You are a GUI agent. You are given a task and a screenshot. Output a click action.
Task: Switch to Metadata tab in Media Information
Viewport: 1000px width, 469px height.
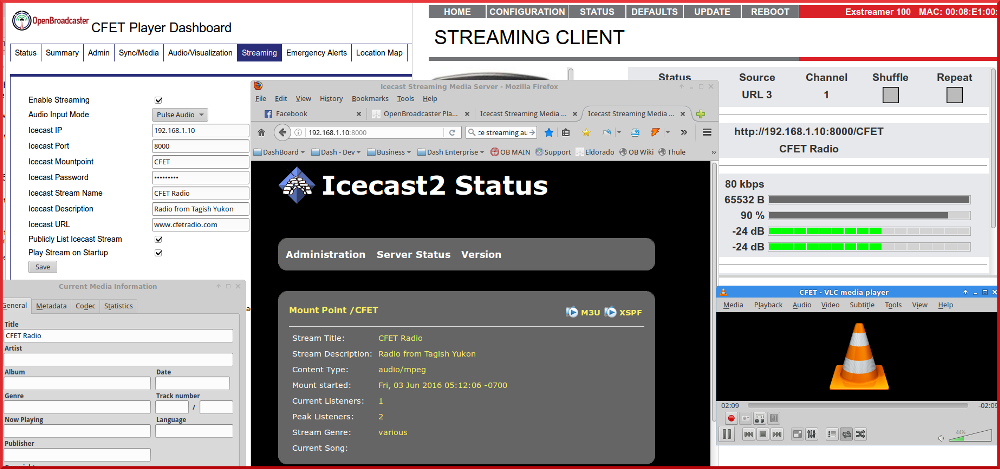click(51, 306)
